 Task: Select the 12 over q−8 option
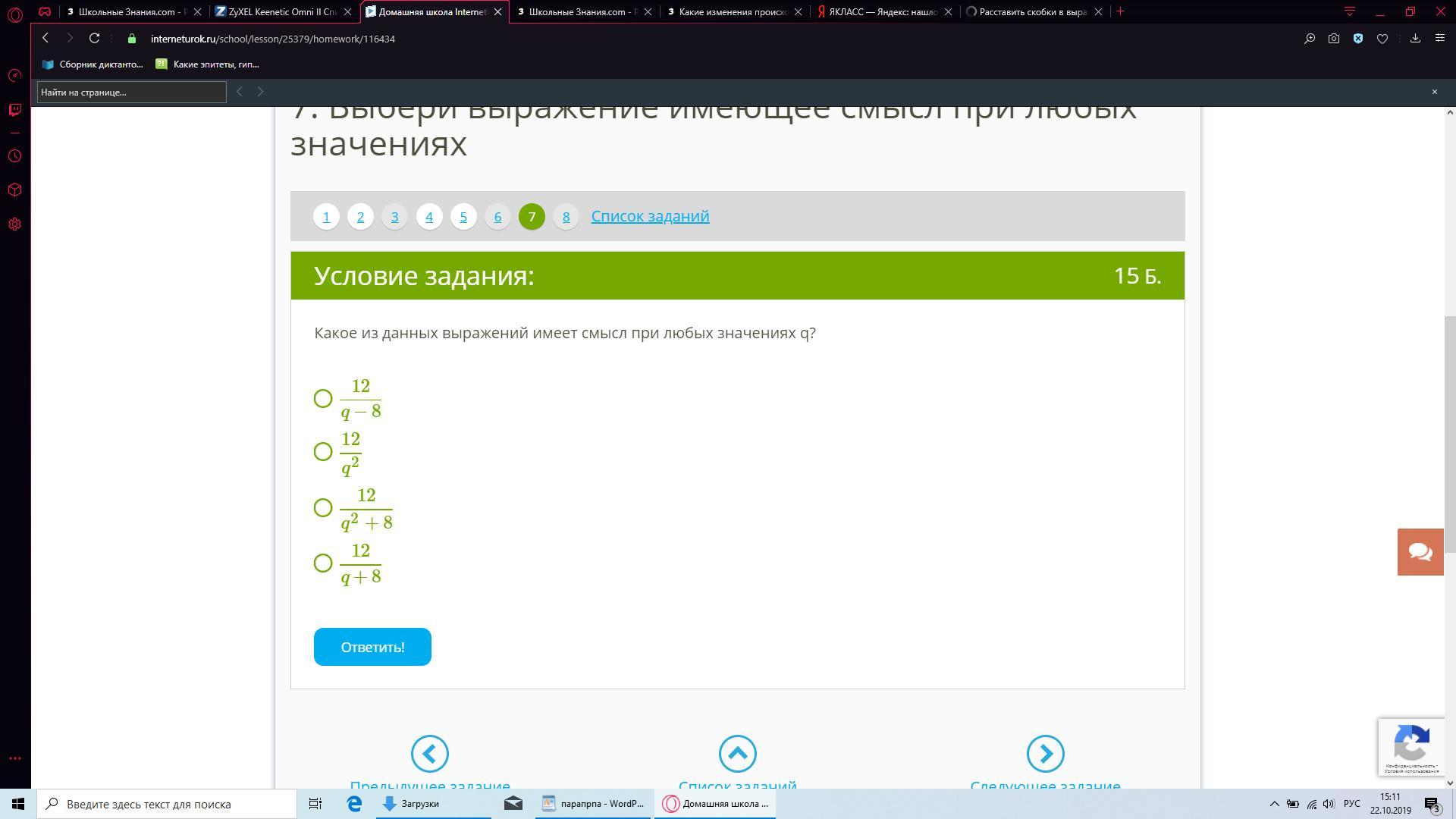tap(323, 398)
